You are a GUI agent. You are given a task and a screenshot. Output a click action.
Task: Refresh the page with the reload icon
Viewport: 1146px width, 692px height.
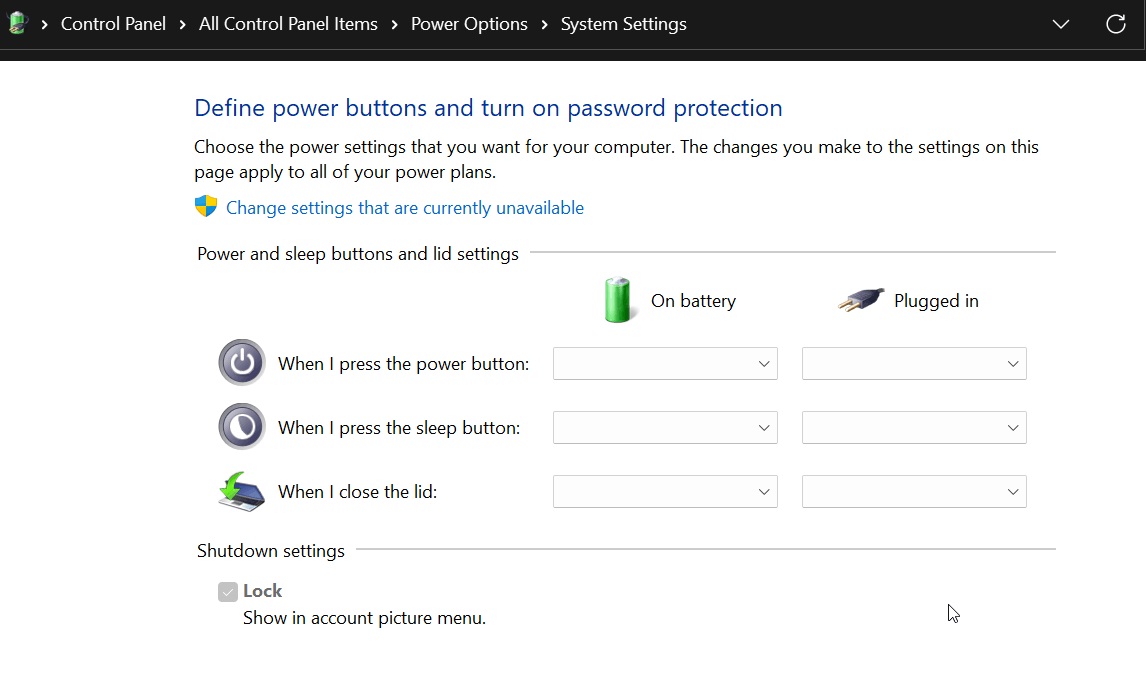point(1116,24)
